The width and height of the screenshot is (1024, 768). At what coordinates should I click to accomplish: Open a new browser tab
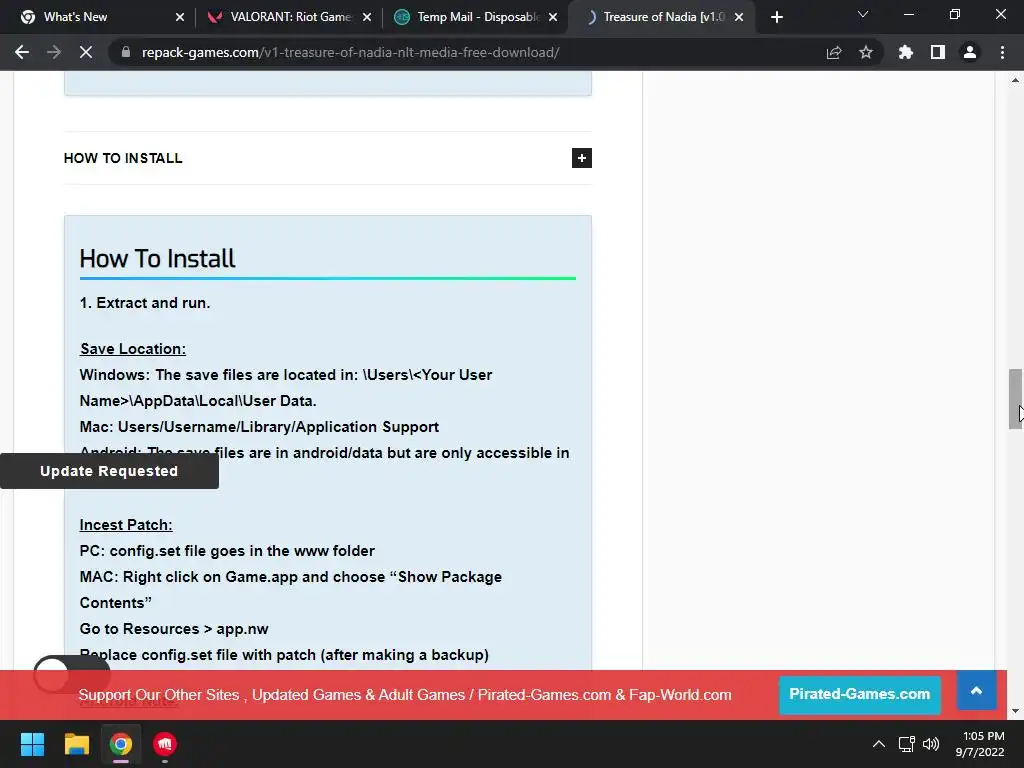click(x=776, y=17)
